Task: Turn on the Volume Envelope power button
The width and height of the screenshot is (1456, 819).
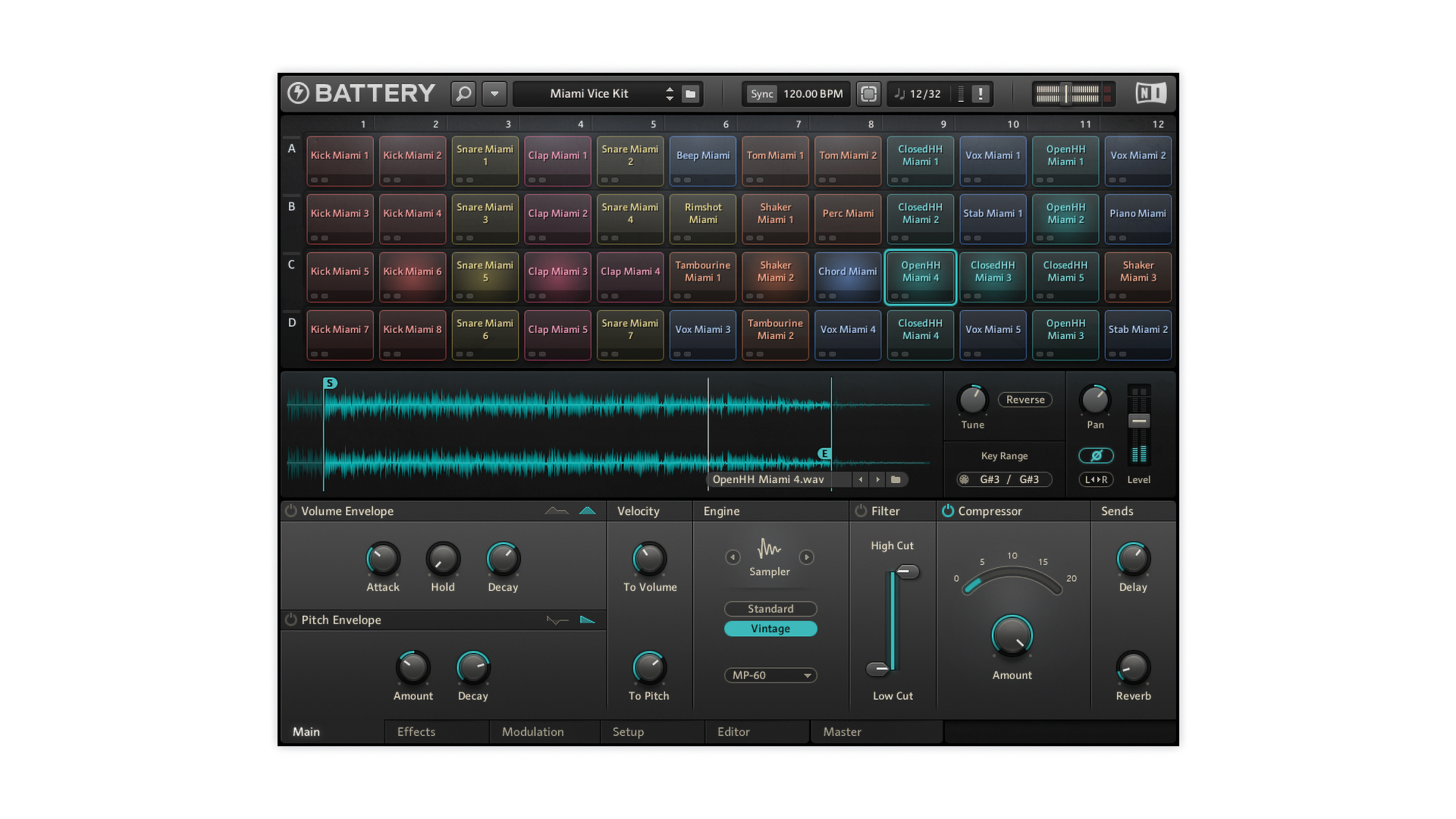Action: (291, 511)
